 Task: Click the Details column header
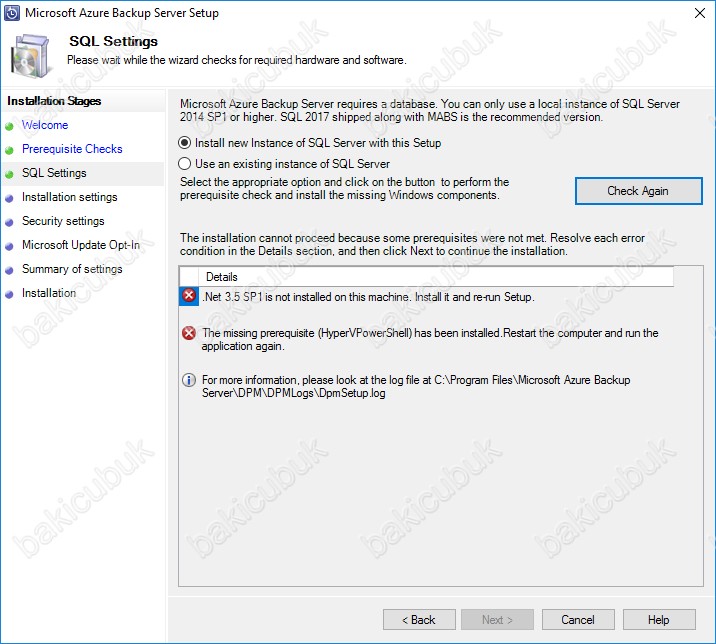click(x=436, y=277)
